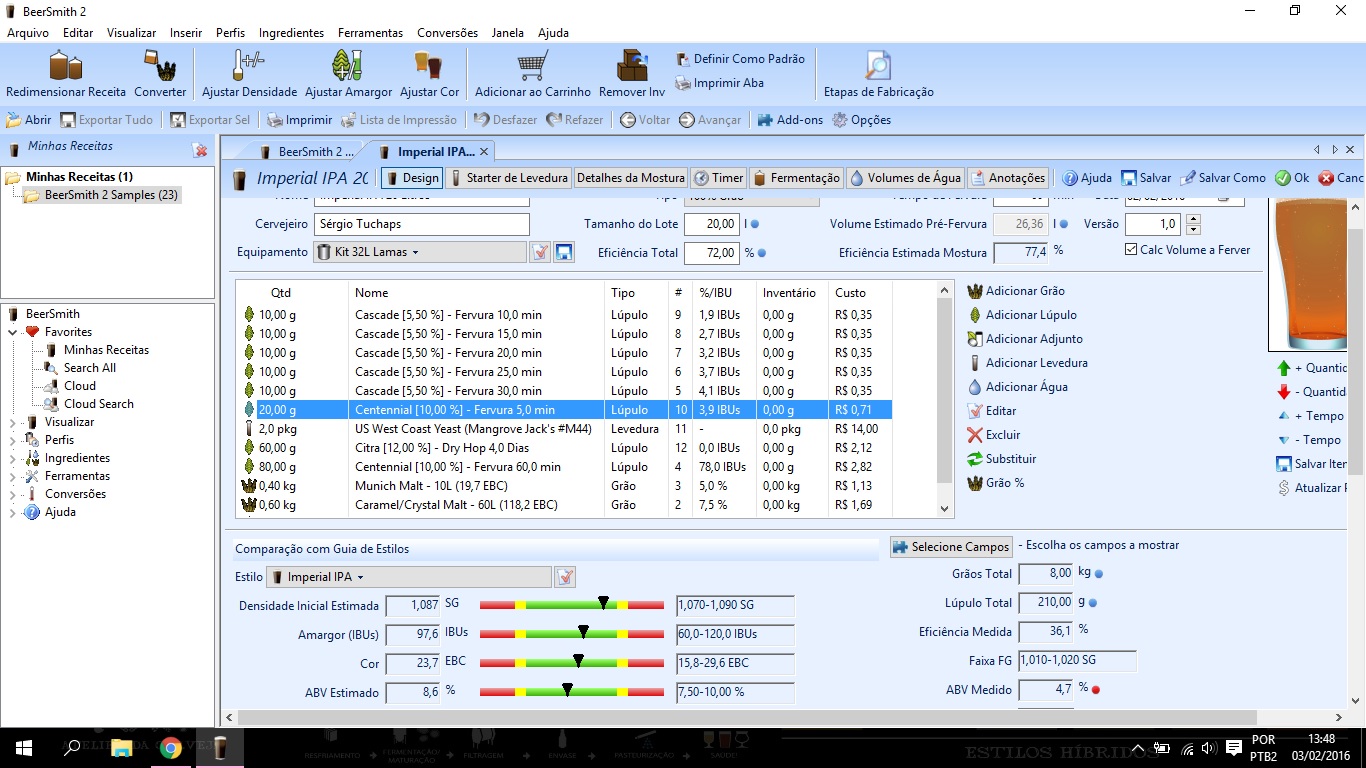
Task: Click red down arrow - Quantidade
Action: pyautogui.click(x=1284, y=392)
